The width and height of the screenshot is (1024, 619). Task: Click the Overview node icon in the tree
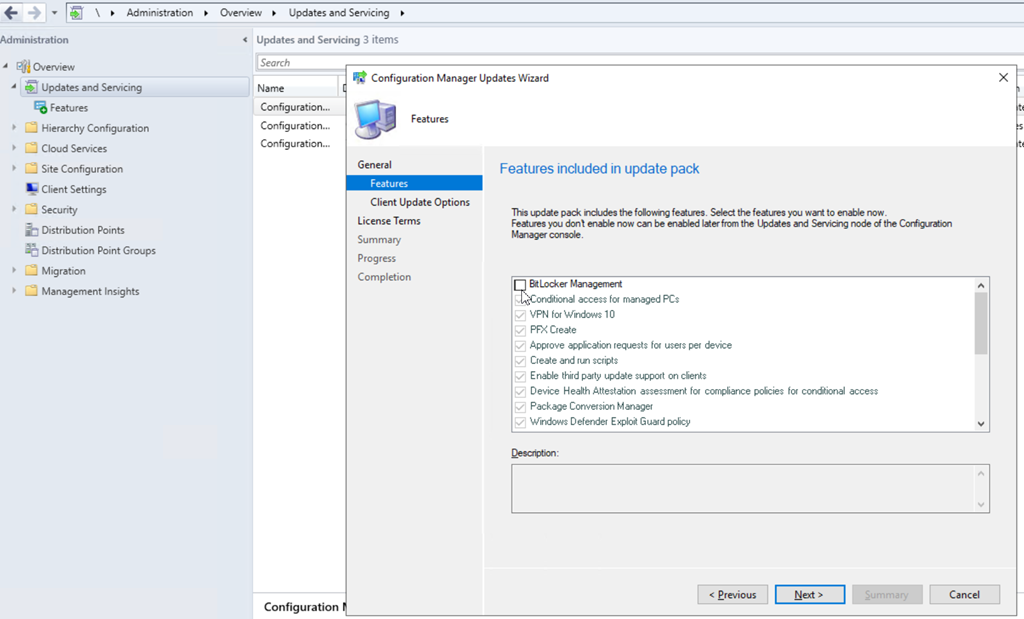pos(24,67)
